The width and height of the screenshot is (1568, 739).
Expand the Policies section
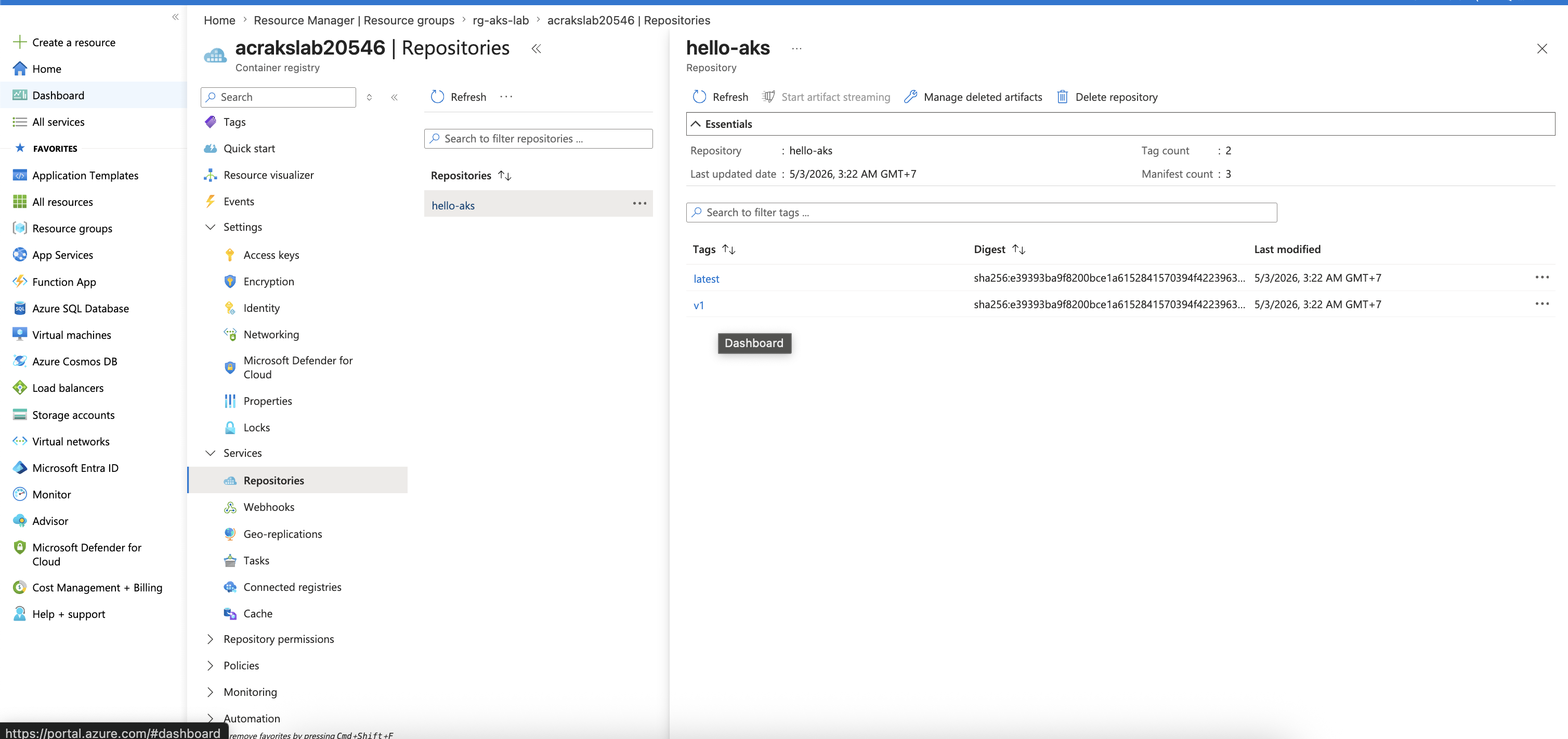tap(211, 665)
